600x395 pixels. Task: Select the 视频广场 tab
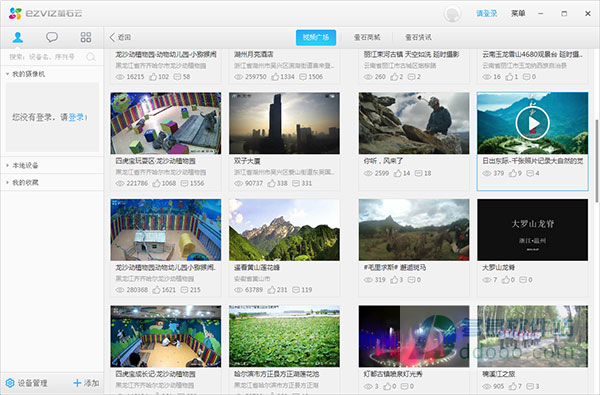click(x=316, y=38)
